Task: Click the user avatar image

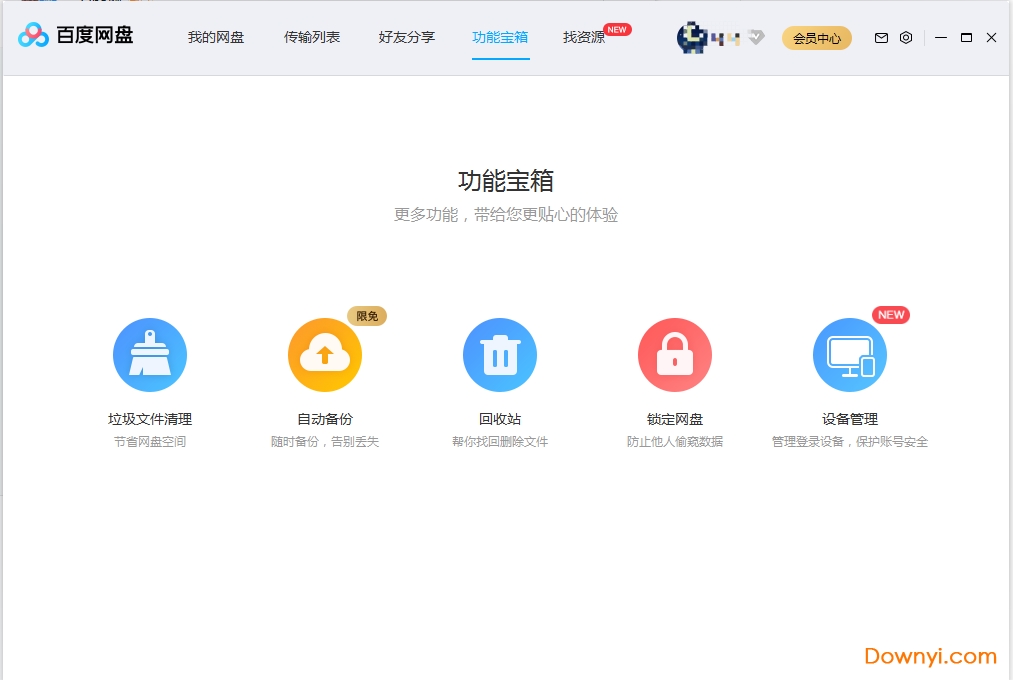Action: (694, 37)
